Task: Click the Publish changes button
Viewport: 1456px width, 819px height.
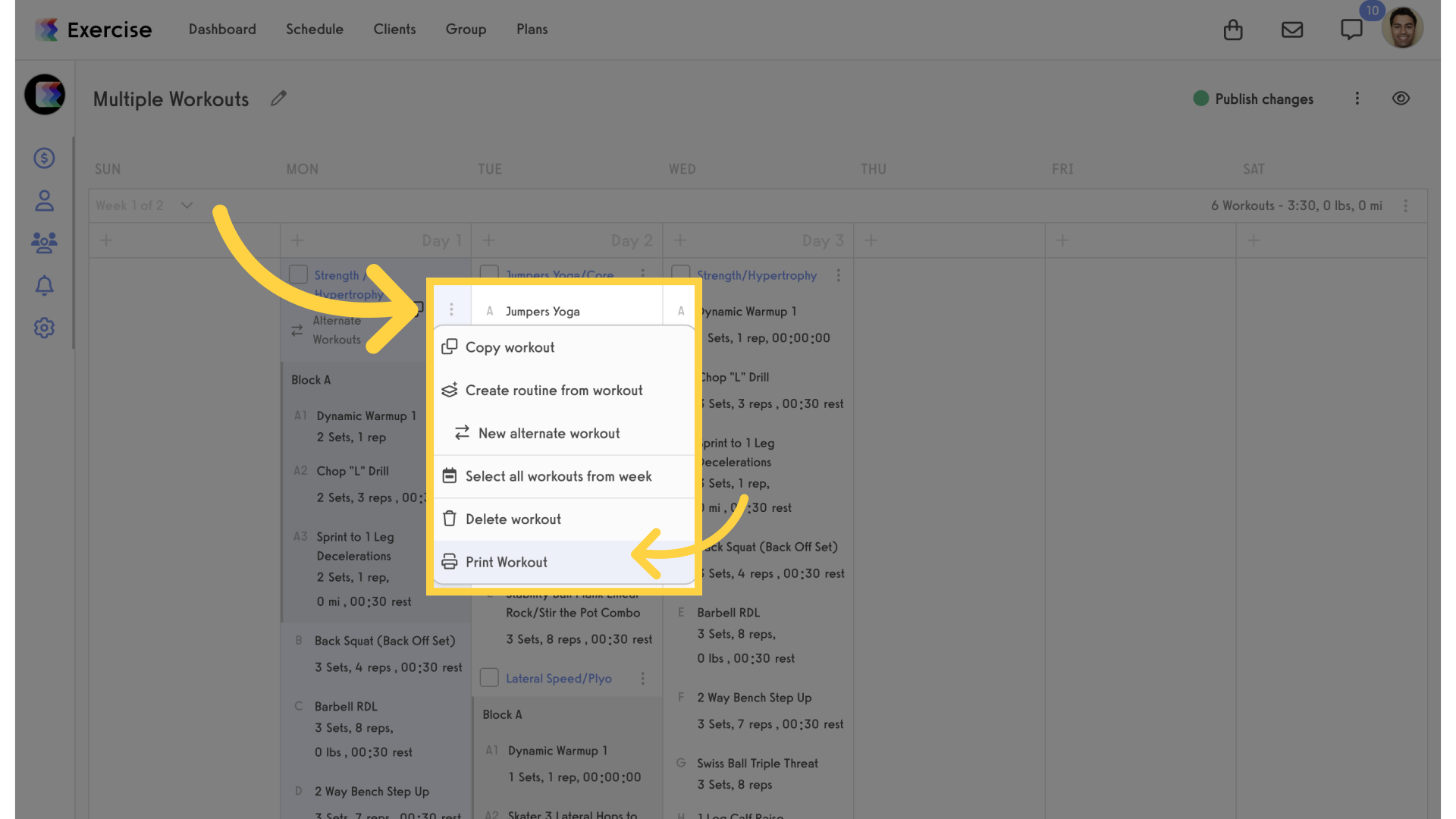Action: point(1253,99)
